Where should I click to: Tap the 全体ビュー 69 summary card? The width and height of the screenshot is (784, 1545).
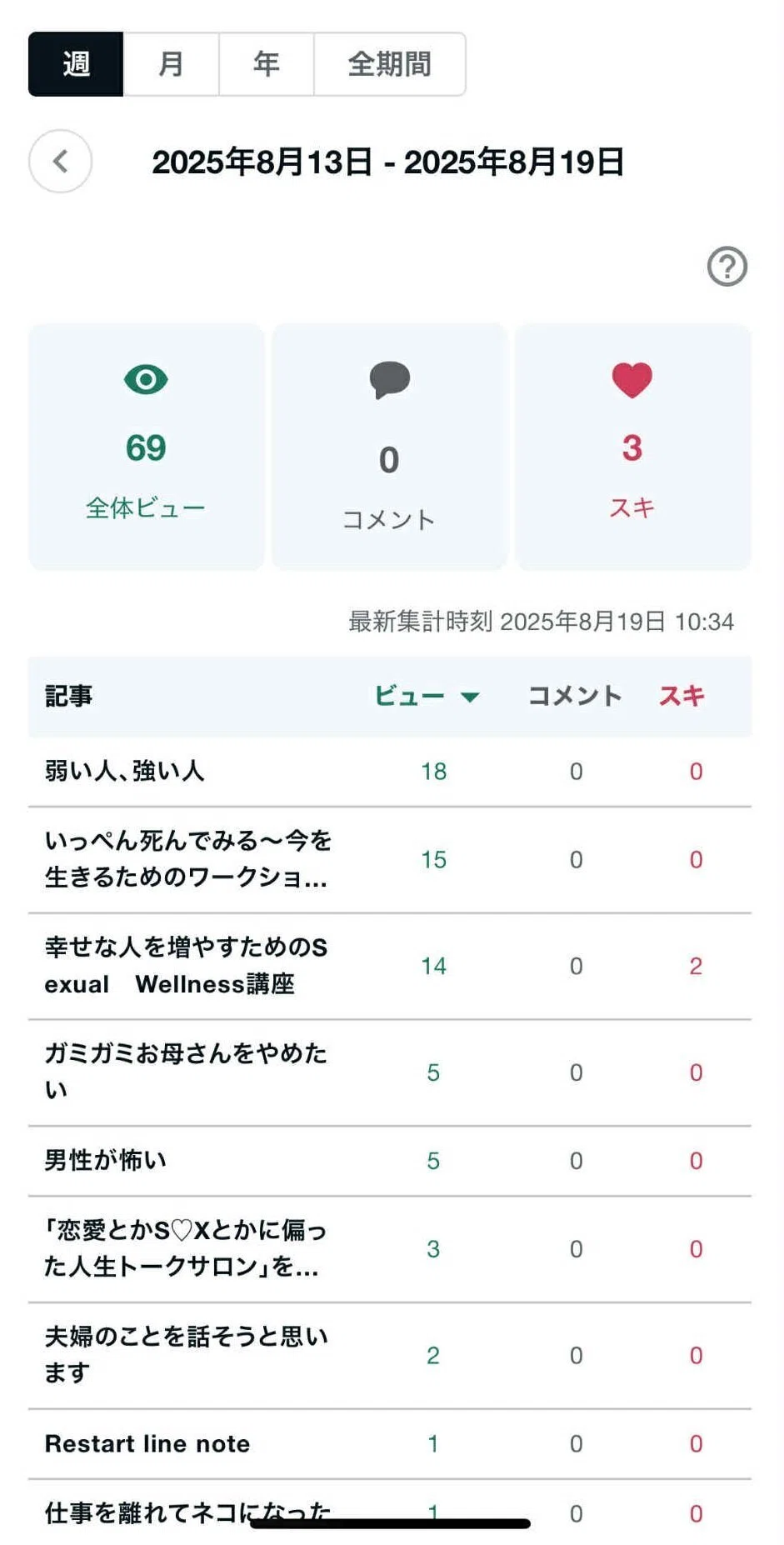146,447
